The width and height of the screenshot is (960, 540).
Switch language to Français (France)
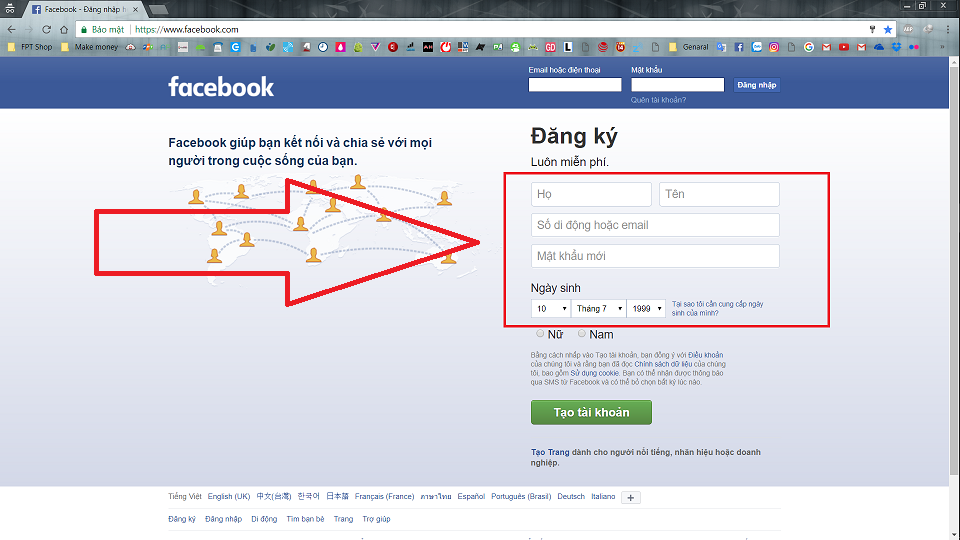(384, 497)
